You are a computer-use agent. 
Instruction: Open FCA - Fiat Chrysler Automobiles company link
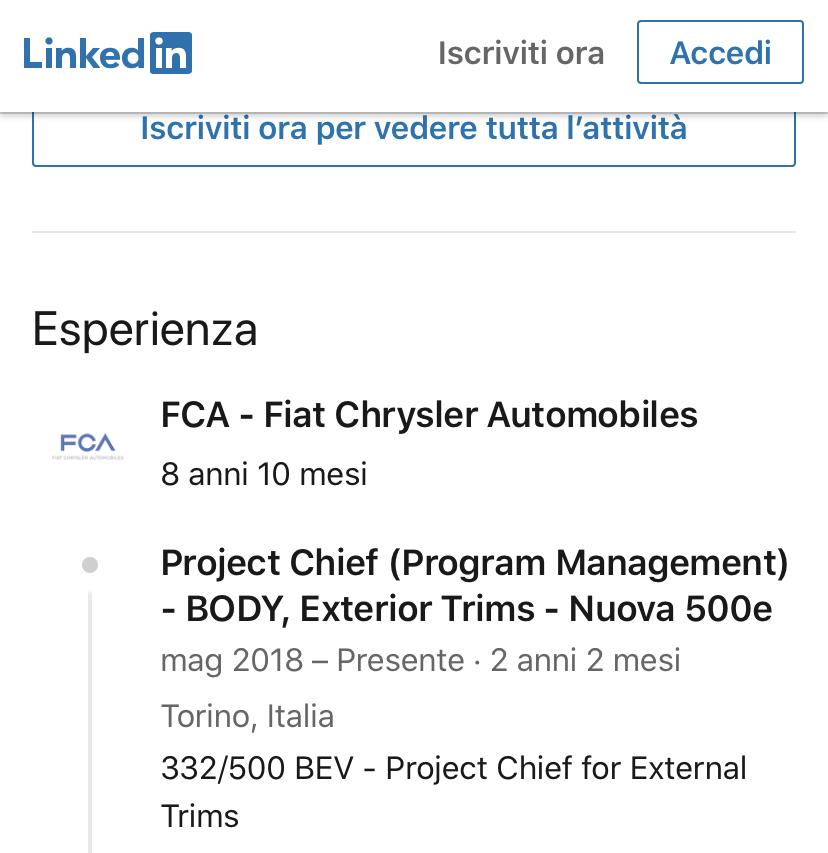429,415
